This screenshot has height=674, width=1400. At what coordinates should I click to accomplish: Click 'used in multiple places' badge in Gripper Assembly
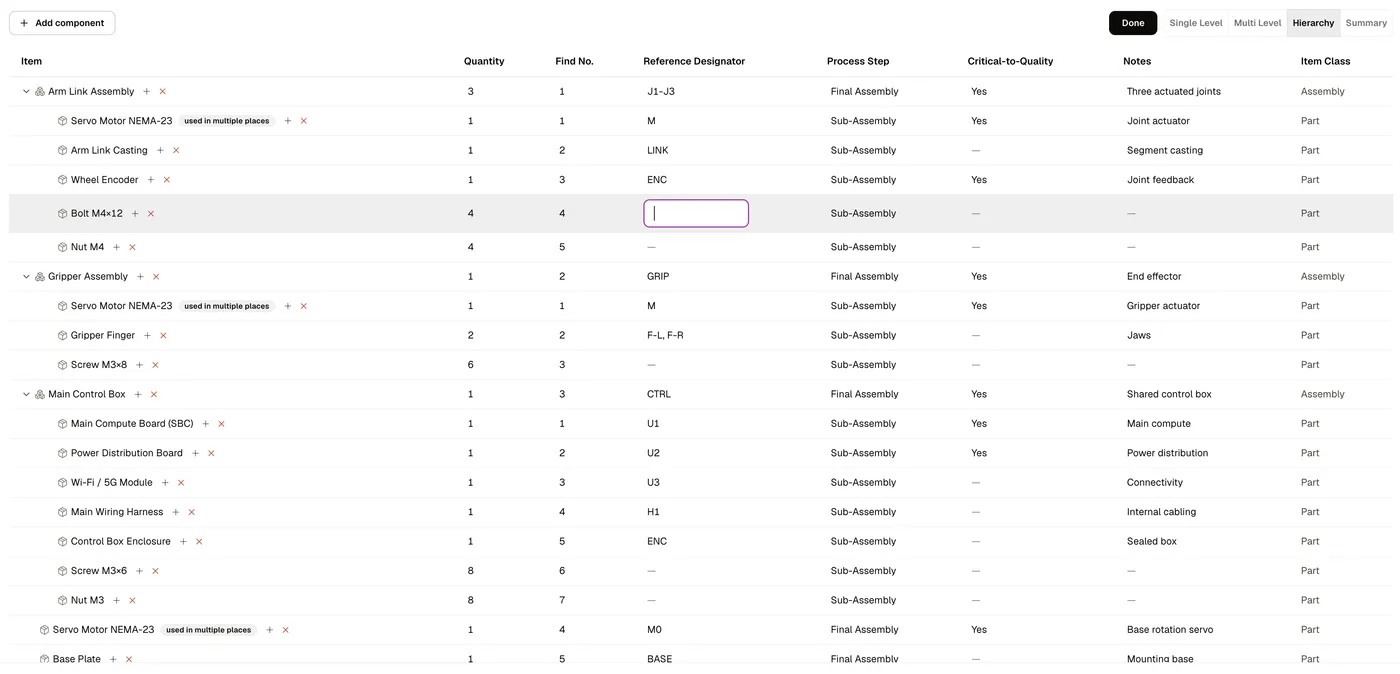227,306
